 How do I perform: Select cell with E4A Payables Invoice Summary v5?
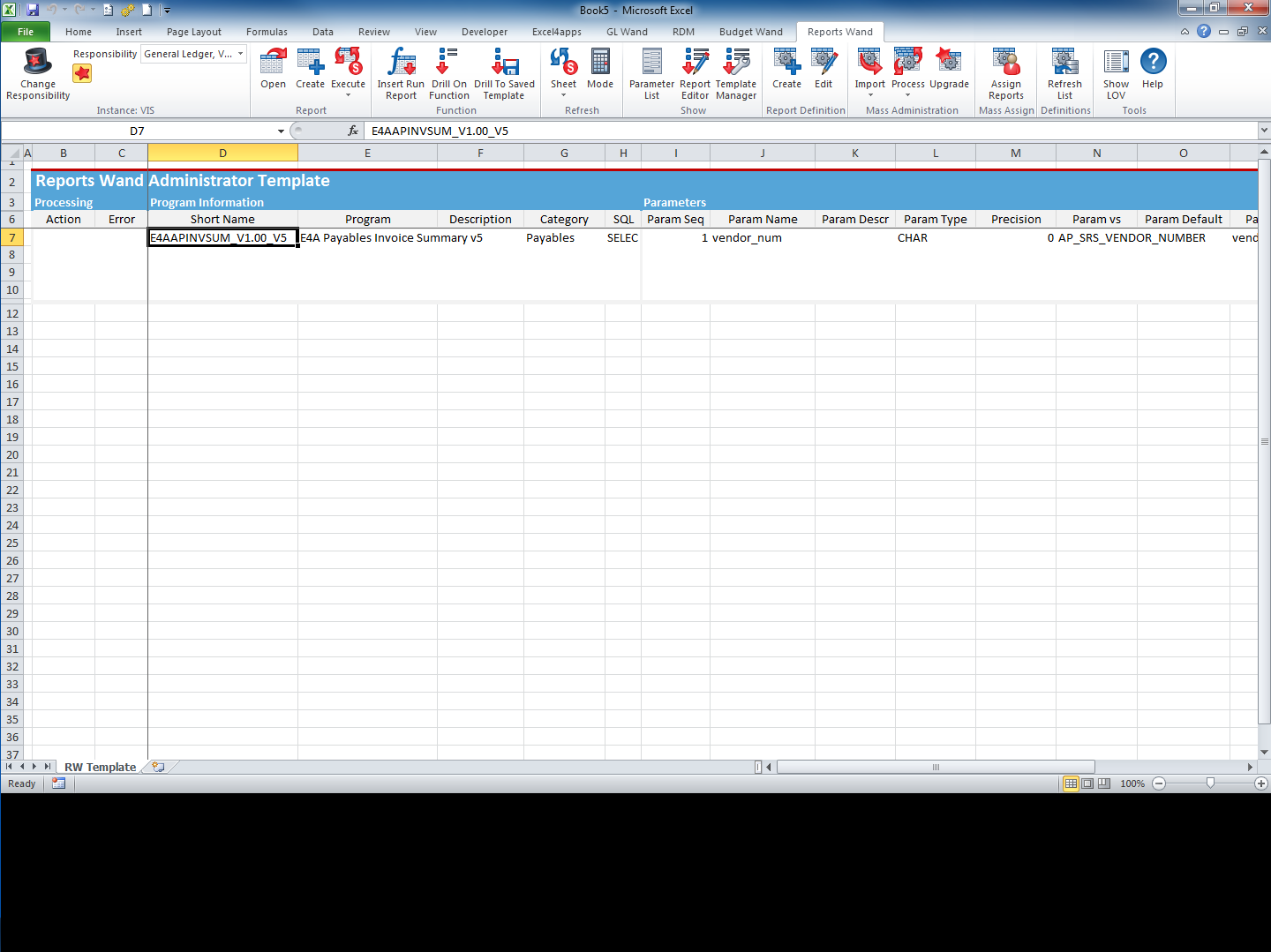(367, 237)
